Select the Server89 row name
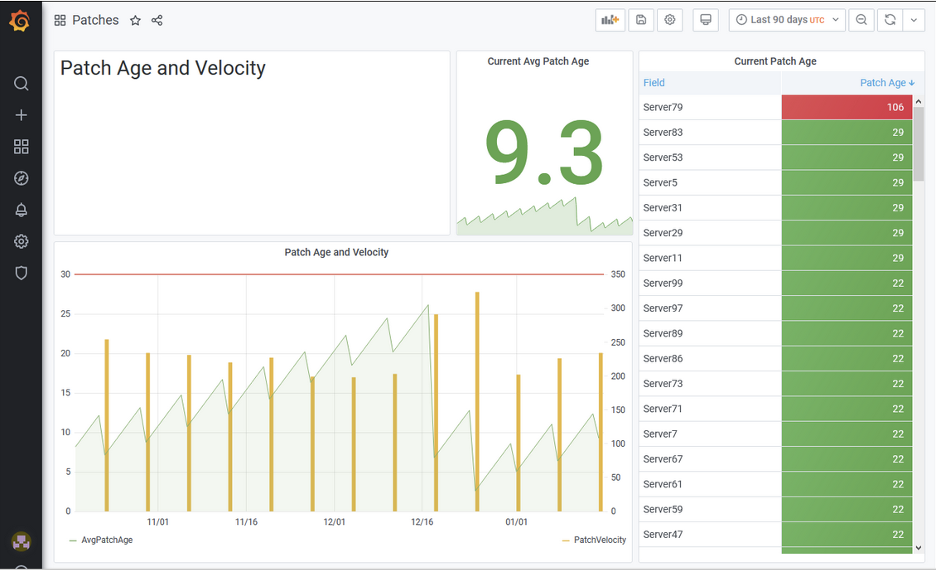 (x=663, y=333)
